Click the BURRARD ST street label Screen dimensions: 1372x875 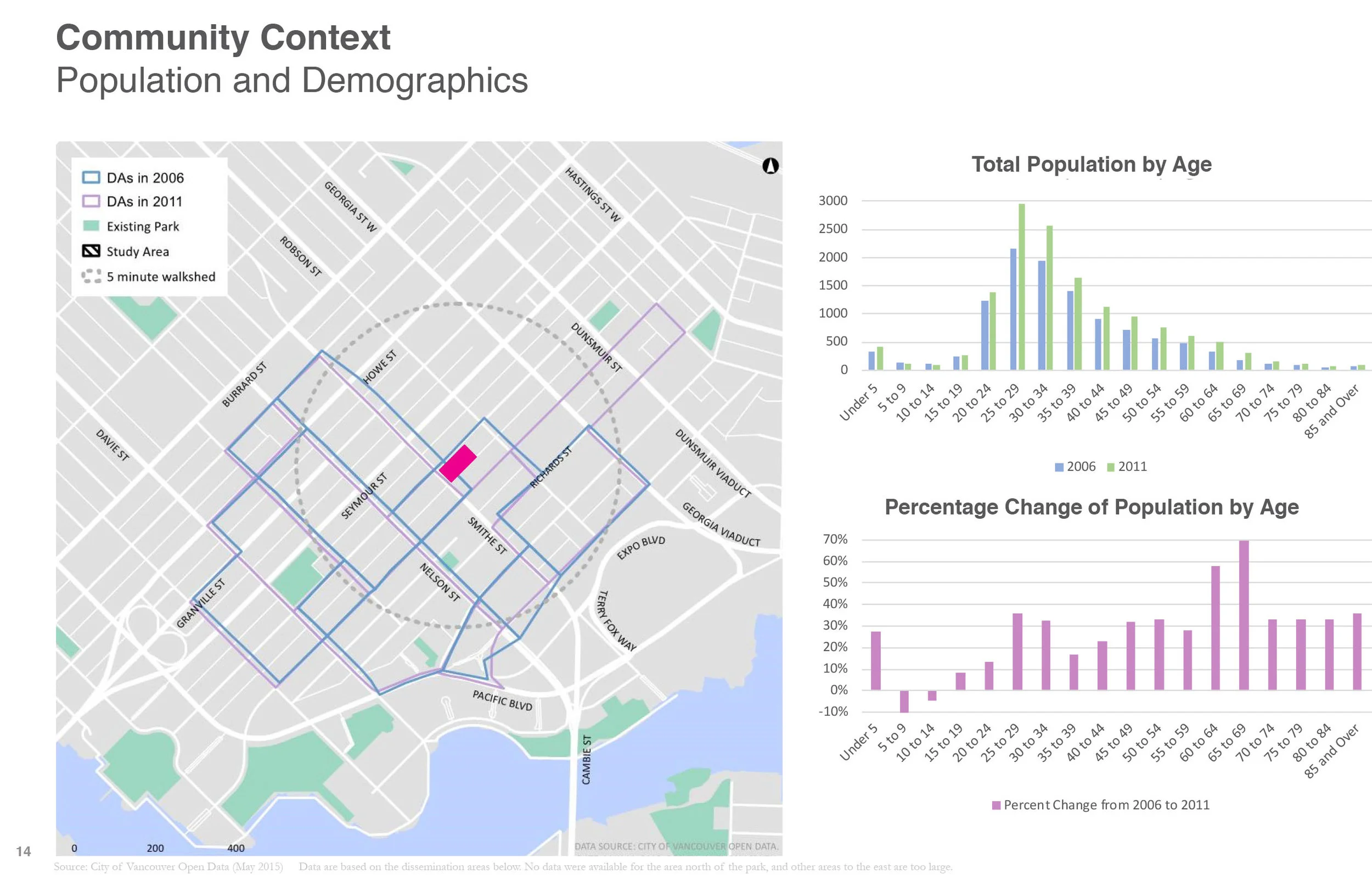pos(244,385)
